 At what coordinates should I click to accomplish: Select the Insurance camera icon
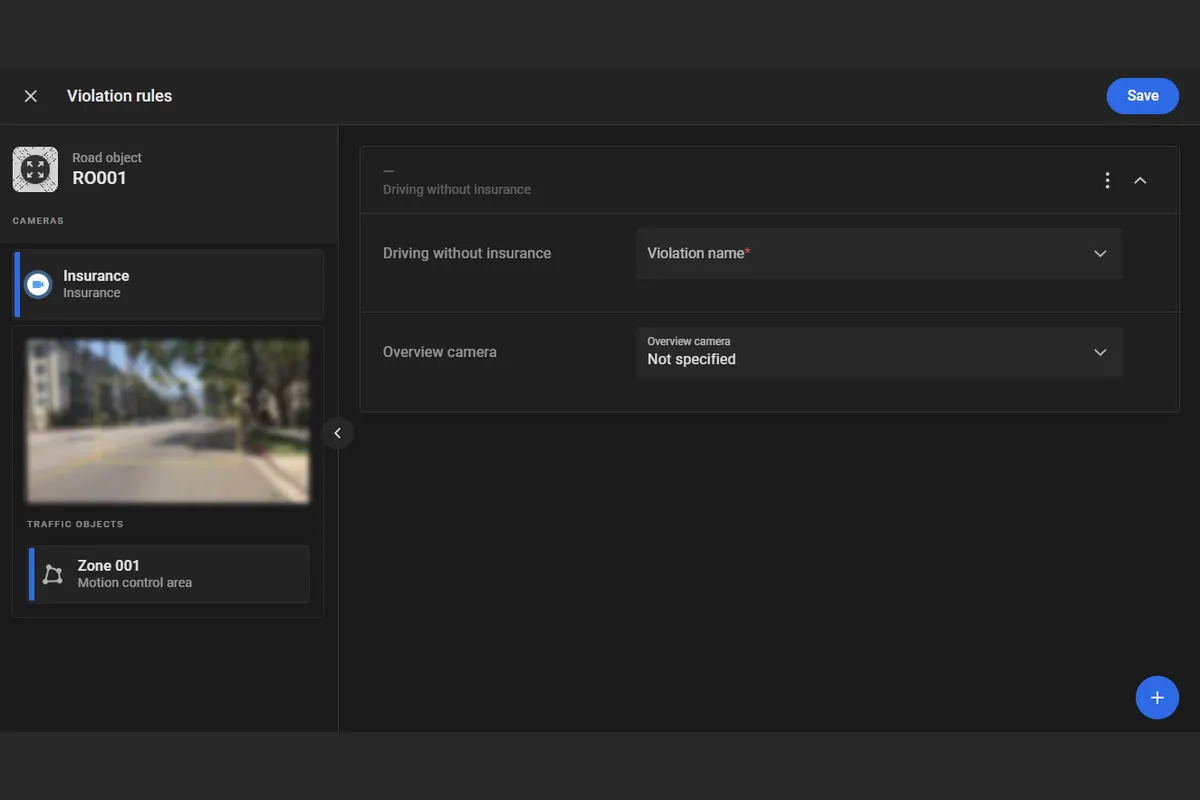point(38,284)
